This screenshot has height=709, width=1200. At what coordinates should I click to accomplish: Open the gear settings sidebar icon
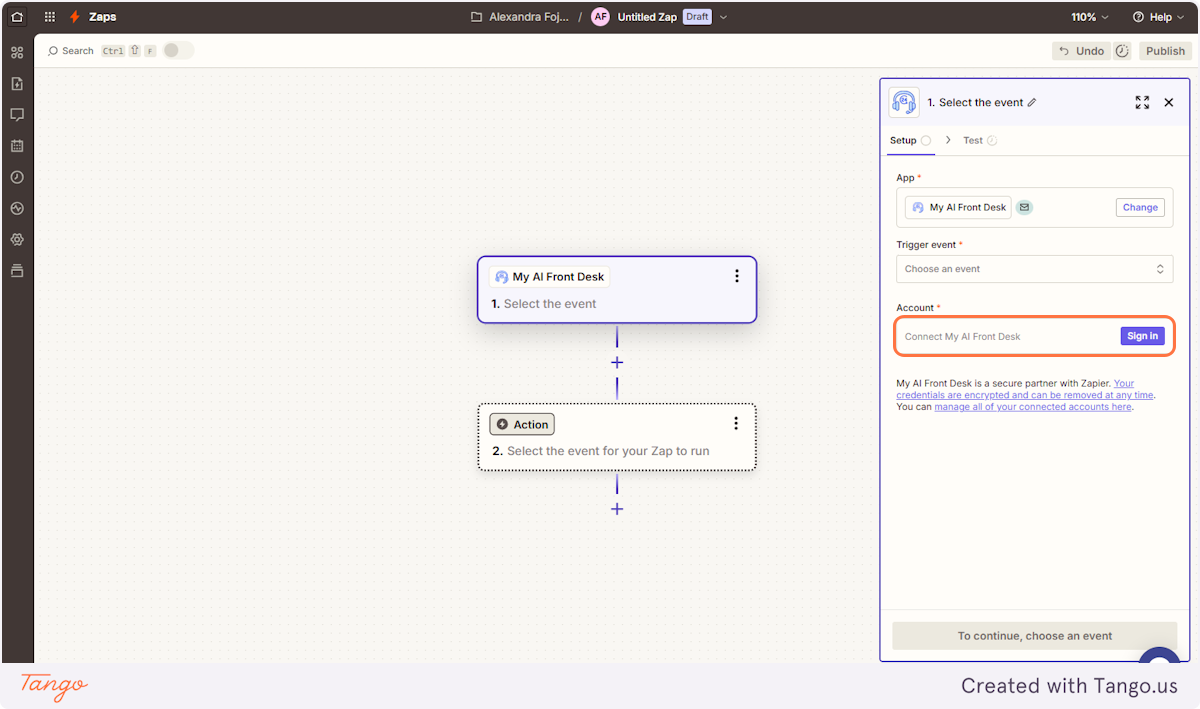coord(17,240)
